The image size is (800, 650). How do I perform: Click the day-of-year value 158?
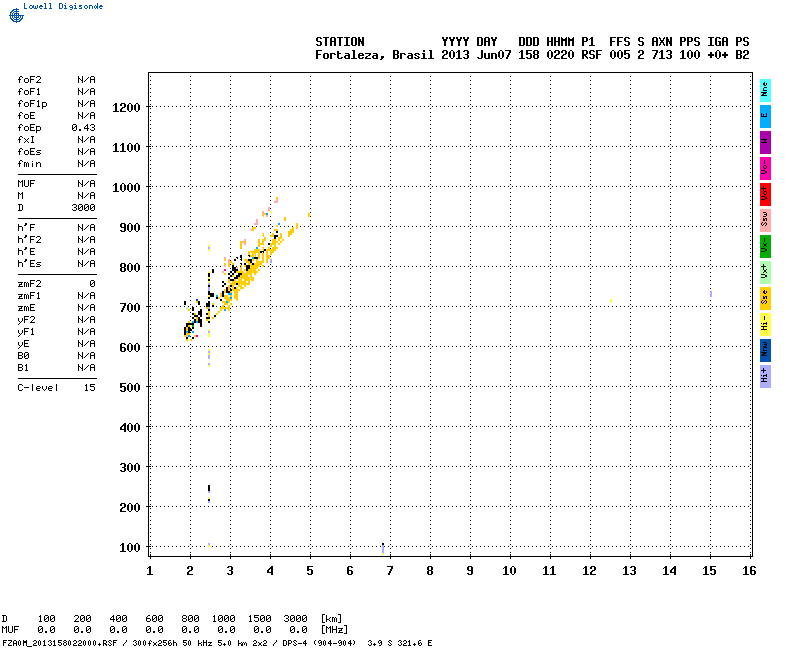529,55
